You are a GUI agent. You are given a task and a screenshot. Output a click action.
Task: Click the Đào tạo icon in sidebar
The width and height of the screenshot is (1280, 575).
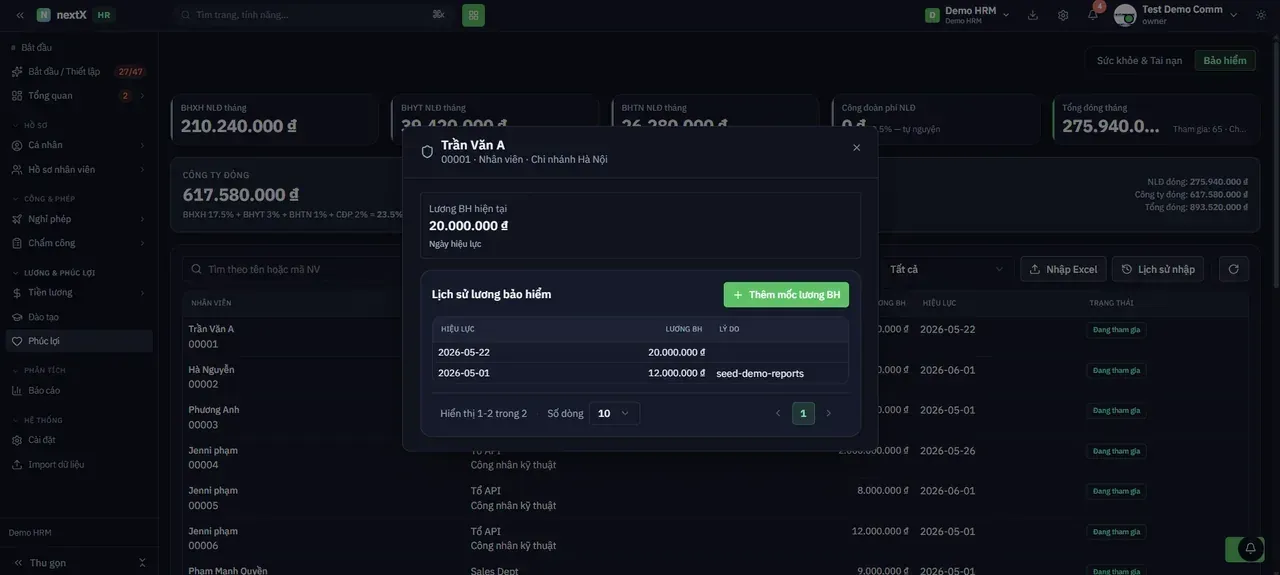[x=17, y=317]
